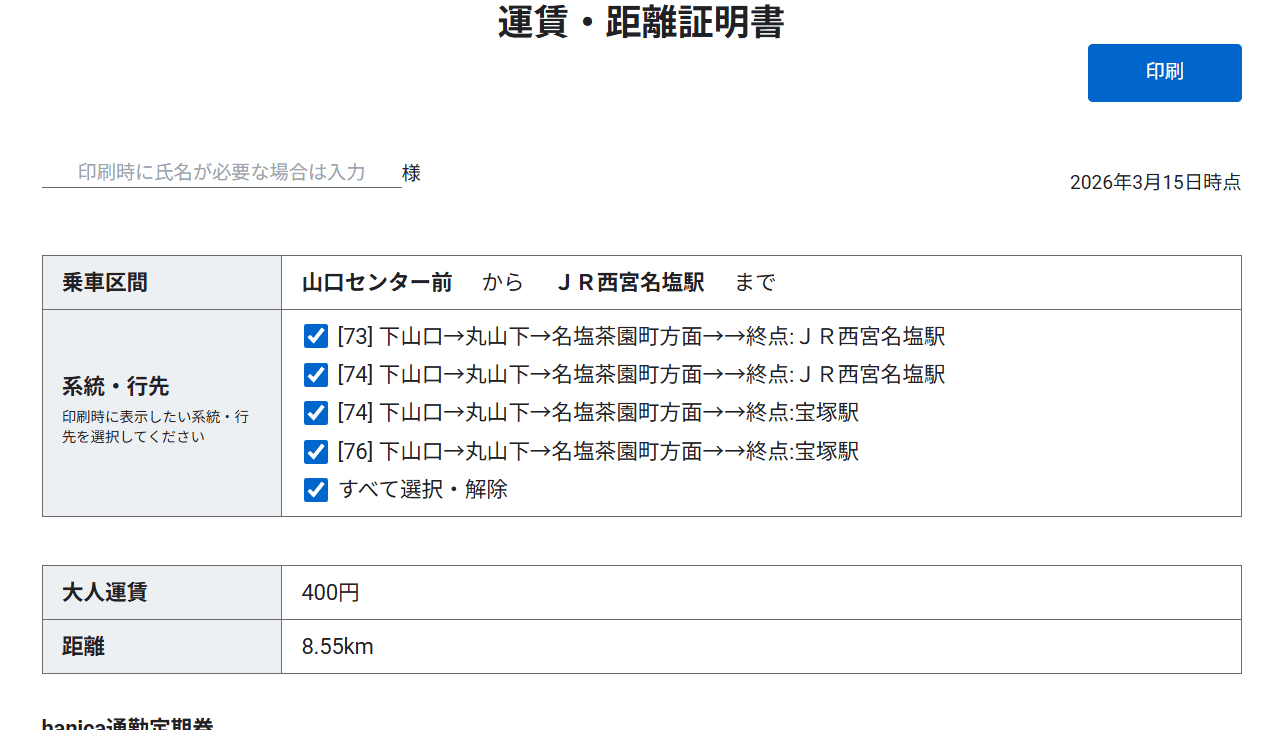Focus the name input field for printing
This screenshot has height=730, width=1286.
click(x=221, y=172)
